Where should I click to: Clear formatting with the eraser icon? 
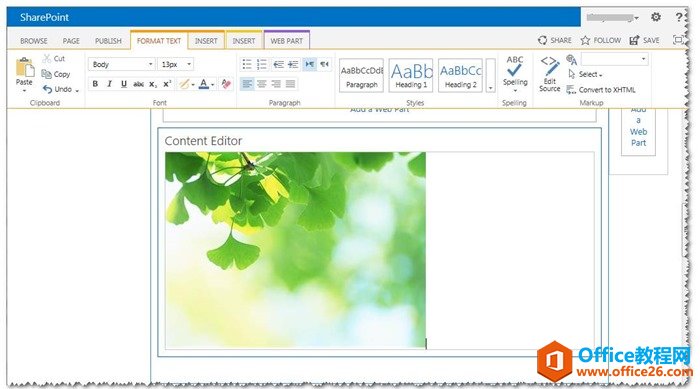(226, 84)
